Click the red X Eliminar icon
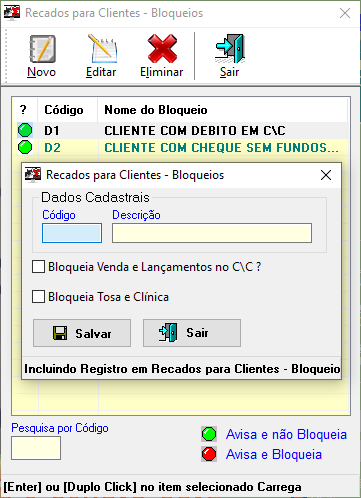This screenshot has height=498, width=361. pyautogui.click(x=162, y=49)
